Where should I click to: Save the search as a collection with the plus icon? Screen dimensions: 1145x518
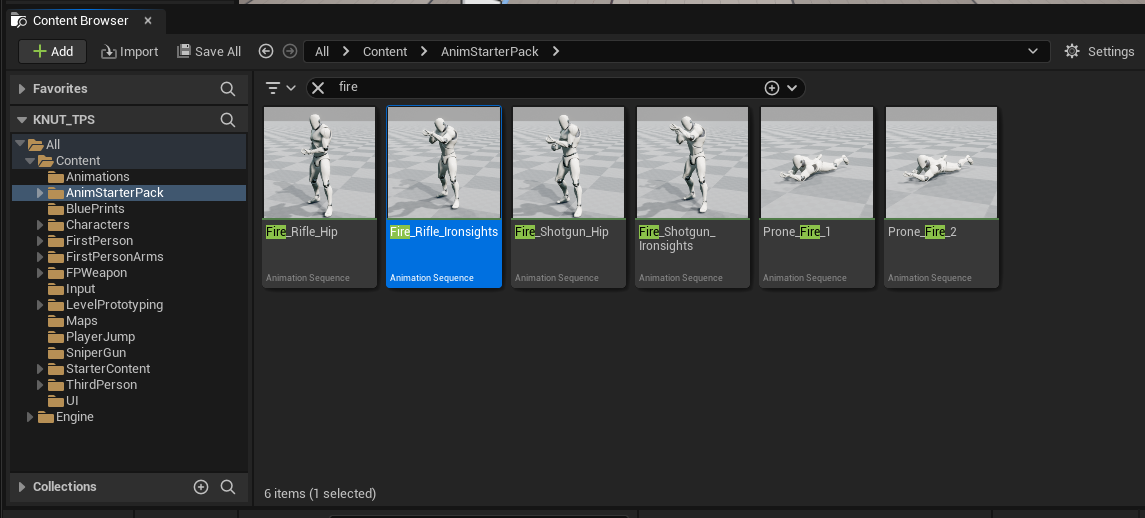772,88
